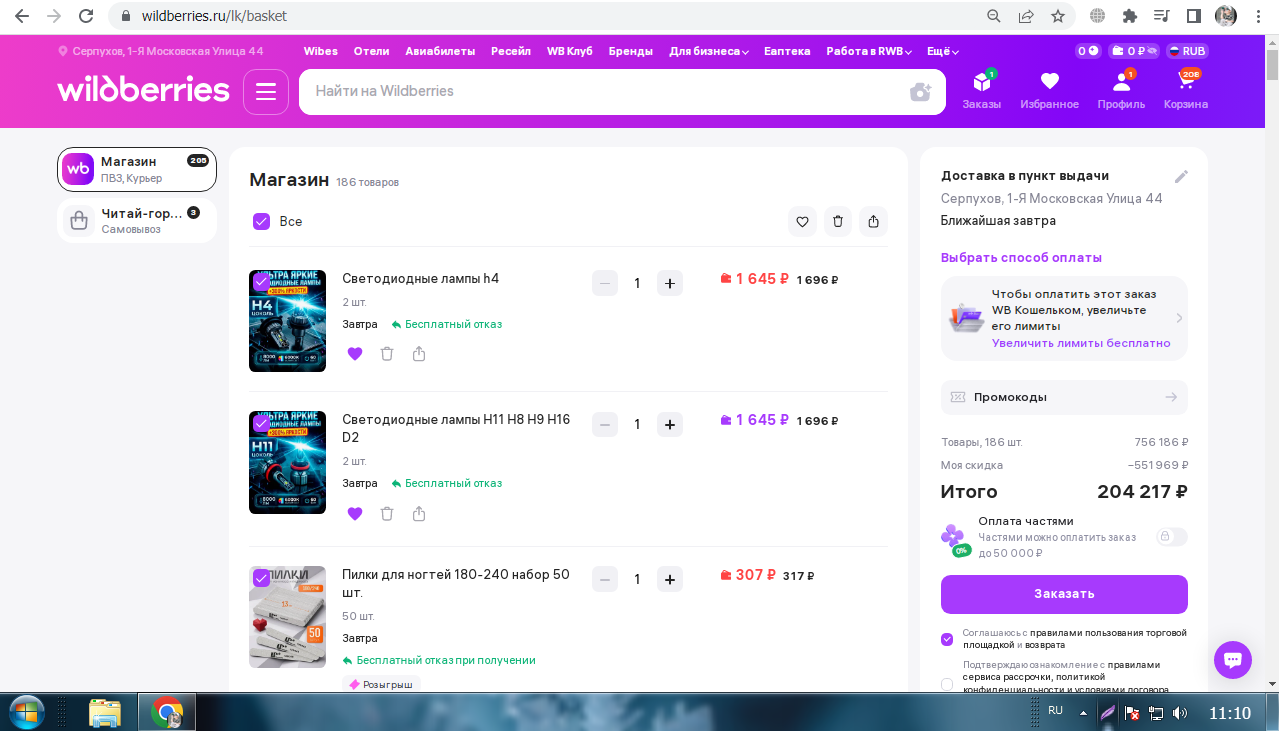Screen dimensions: 1279x731
Task: Click the Заказать order button
Action: coord(1064,594)
